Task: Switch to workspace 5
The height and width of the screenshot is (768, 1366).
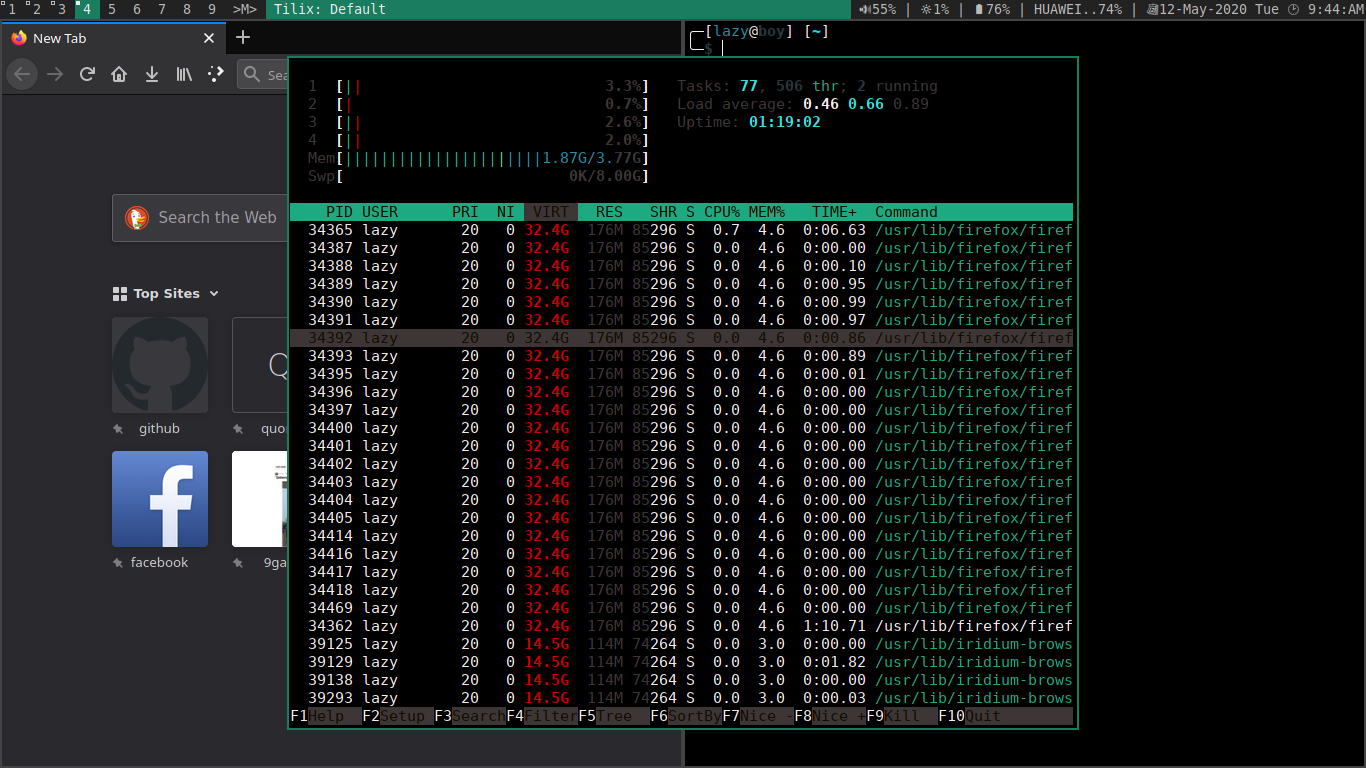Action: coord(112,9)
